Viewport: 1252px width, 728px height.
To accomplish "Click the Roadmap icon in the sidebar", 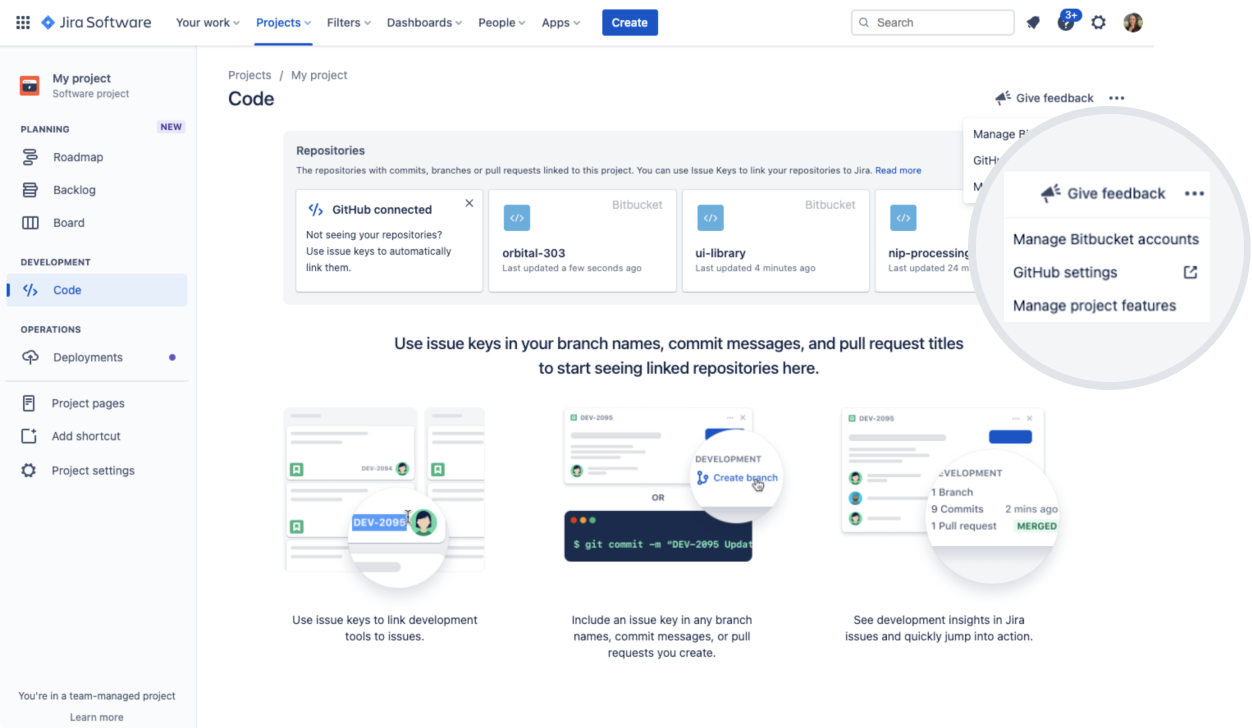I will click(x=30, y=157).
